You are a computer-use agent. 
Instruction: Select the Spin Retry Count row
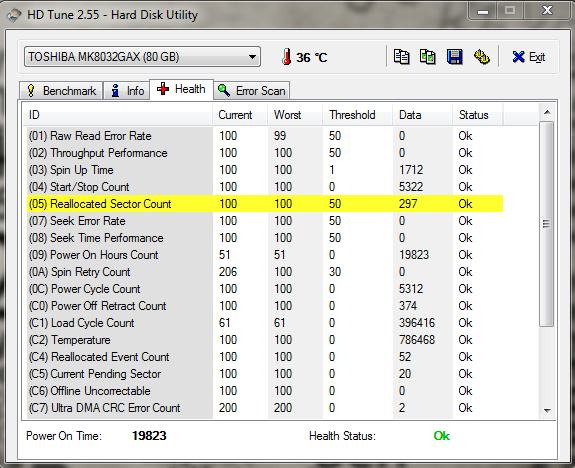click(265, 272)
